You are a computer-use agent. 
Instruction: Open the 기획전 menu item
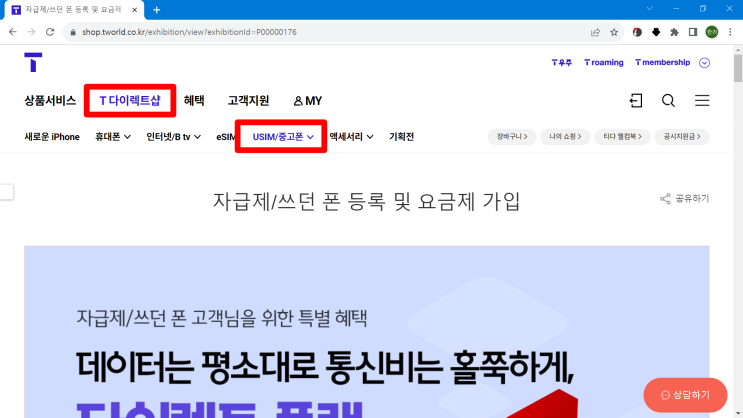(x=401, y=136)
